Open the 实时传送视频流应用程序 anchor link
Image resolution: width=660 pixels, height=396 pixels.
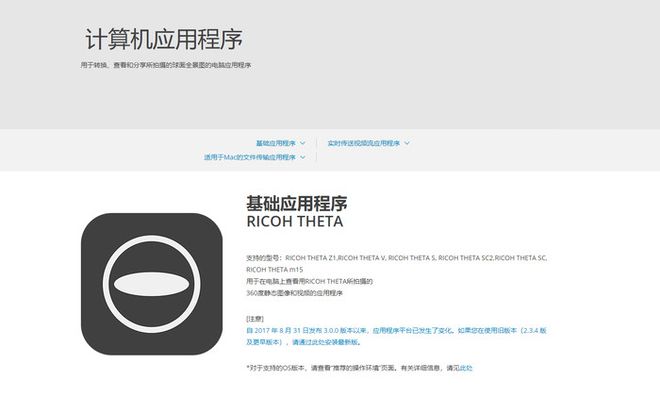point(363,143)
